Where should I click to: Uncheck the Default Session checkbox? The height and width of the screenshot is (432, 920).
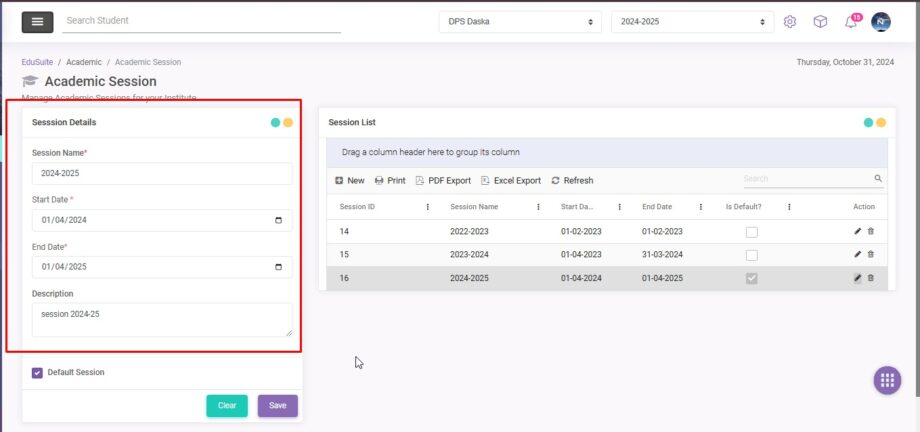point(38,373)
